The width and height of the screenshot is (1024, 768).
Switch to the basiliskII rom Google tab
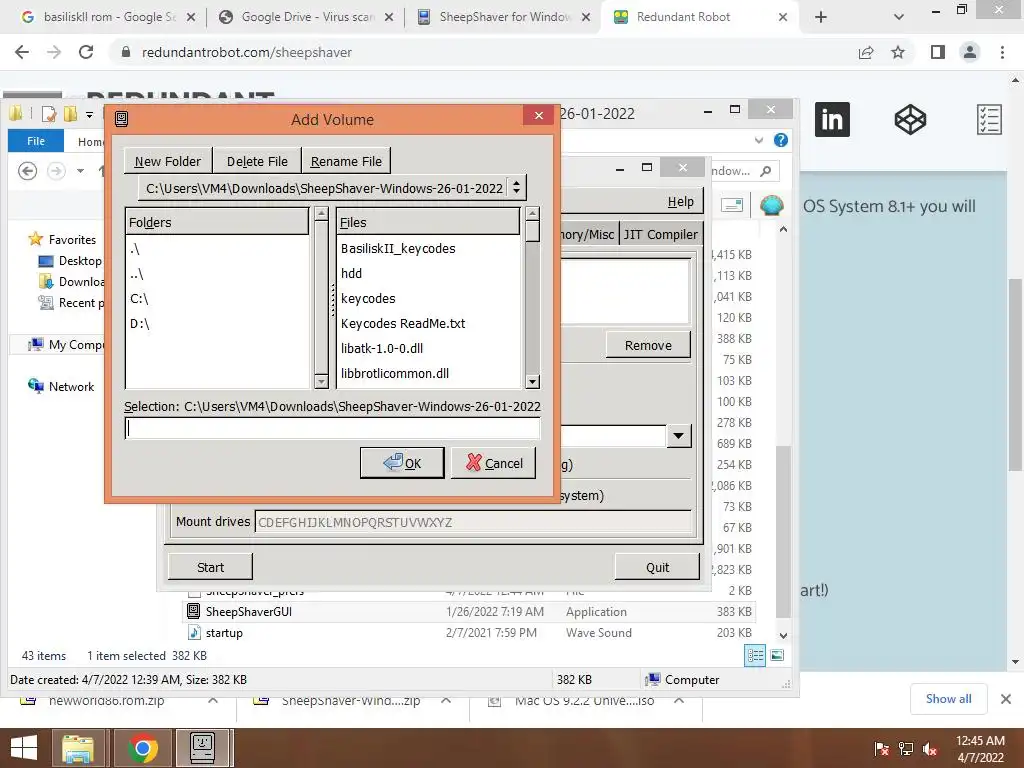click(x=108, y=17)
